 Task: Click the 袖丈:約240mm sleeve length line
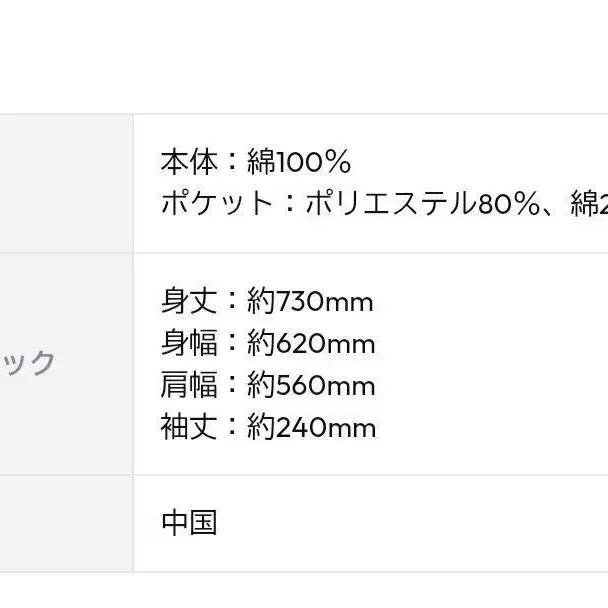pyautogui.click(x=268, y=427)
